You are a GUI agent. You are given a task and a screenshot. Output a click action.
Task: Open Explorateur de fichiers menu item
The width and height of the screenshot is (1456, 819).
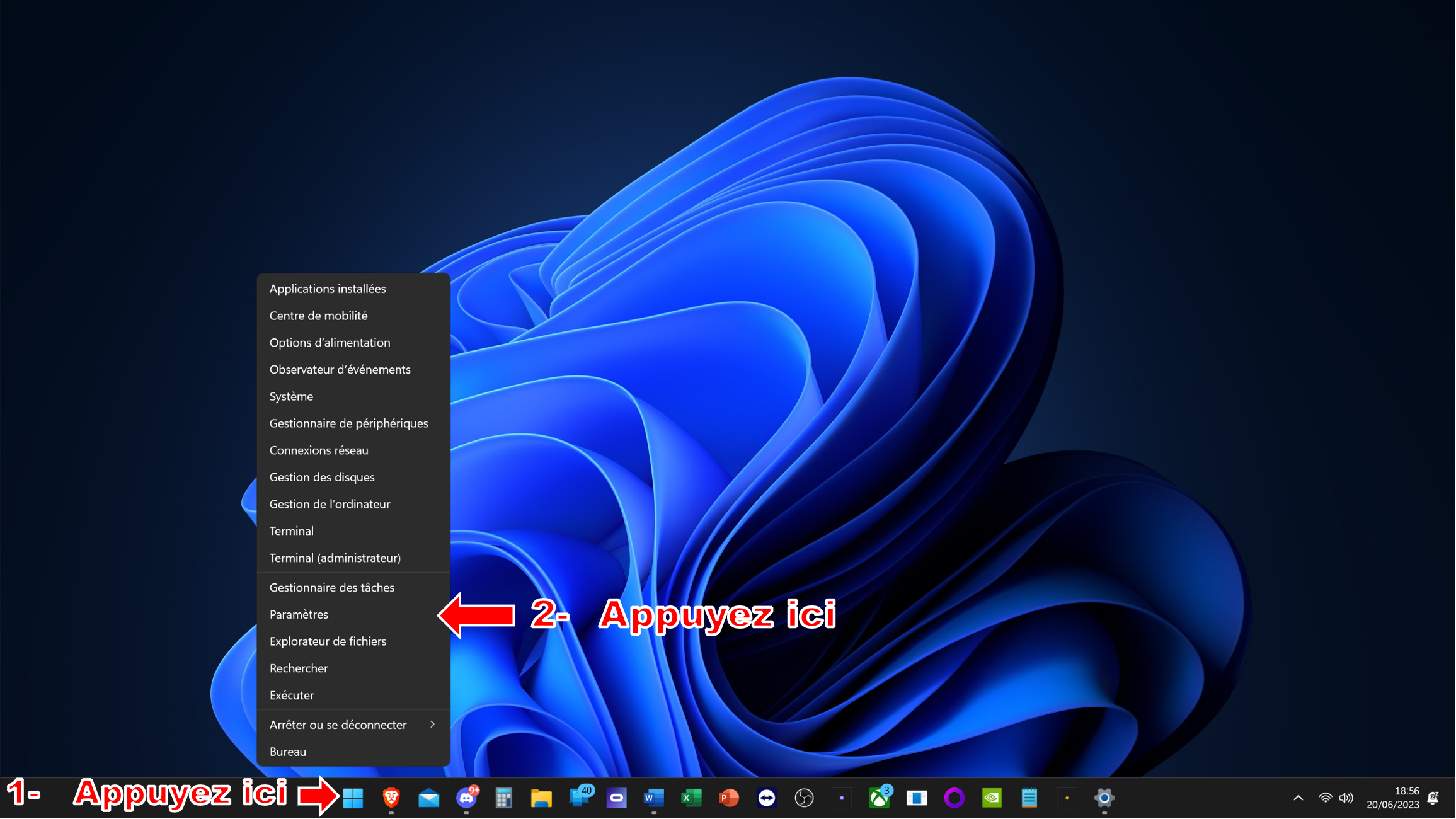click(x=353, y=641)
